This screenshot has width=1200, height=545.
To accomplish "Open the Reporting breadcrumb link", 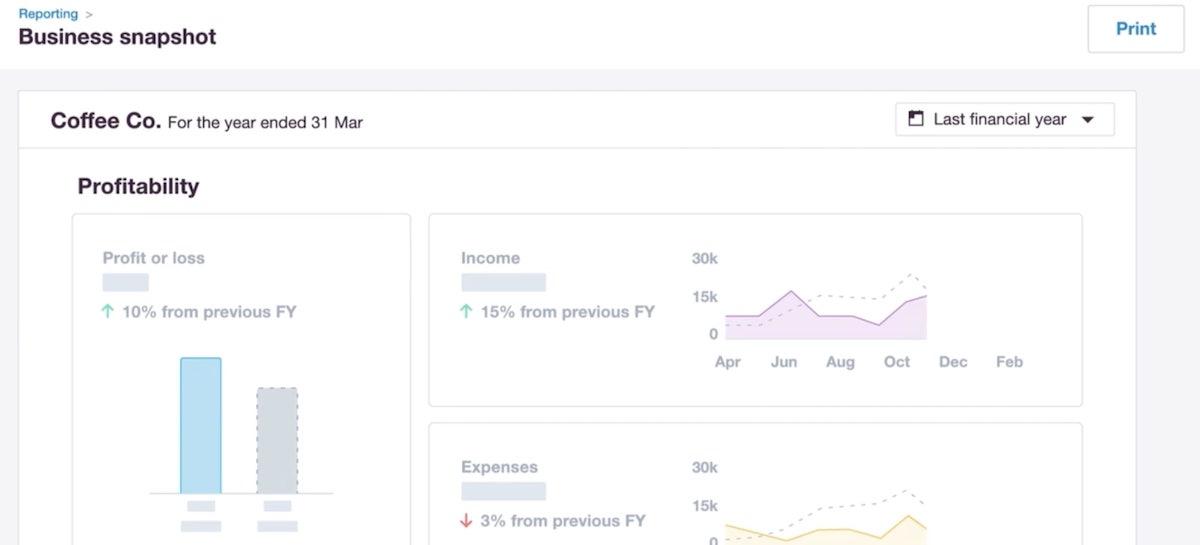I will [x=48, y=14].
